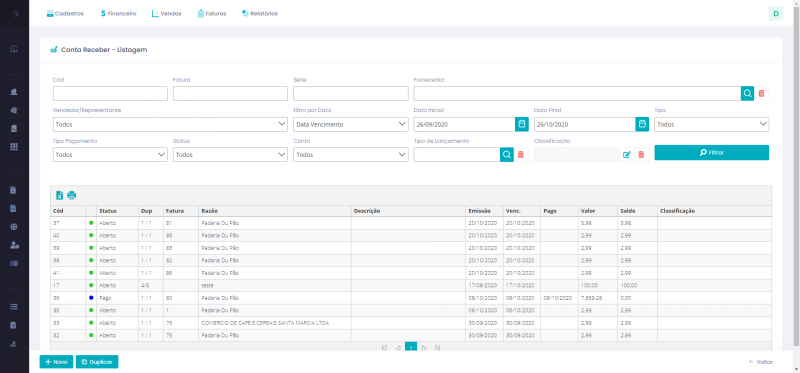Screen dimensions: 800x373
Task: Open the Relatórios menu
Action: (x=260, y=14)
